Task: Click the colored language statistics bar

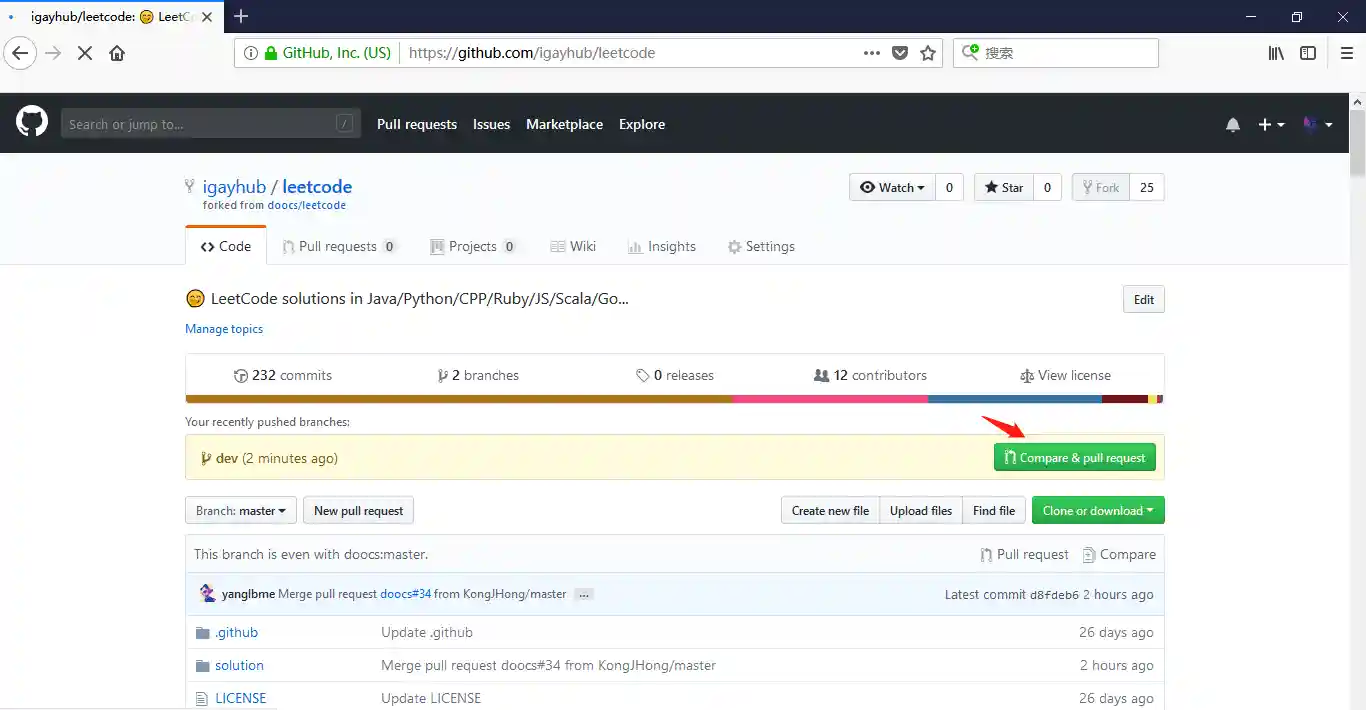Action: coord(674,398)
